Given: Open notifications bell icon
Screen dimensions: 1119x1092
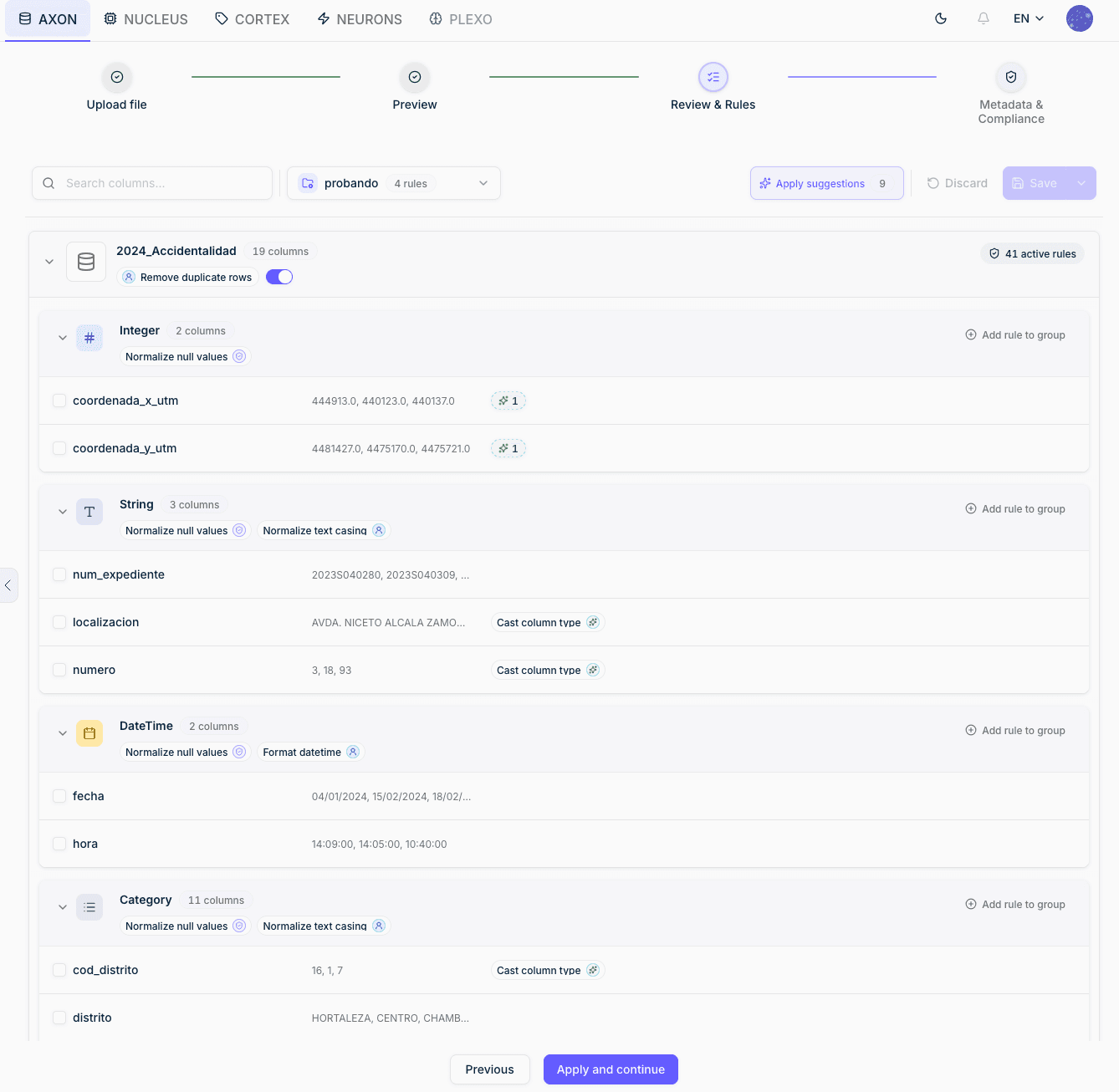Looking at the screenshot, I should [984, 18].
